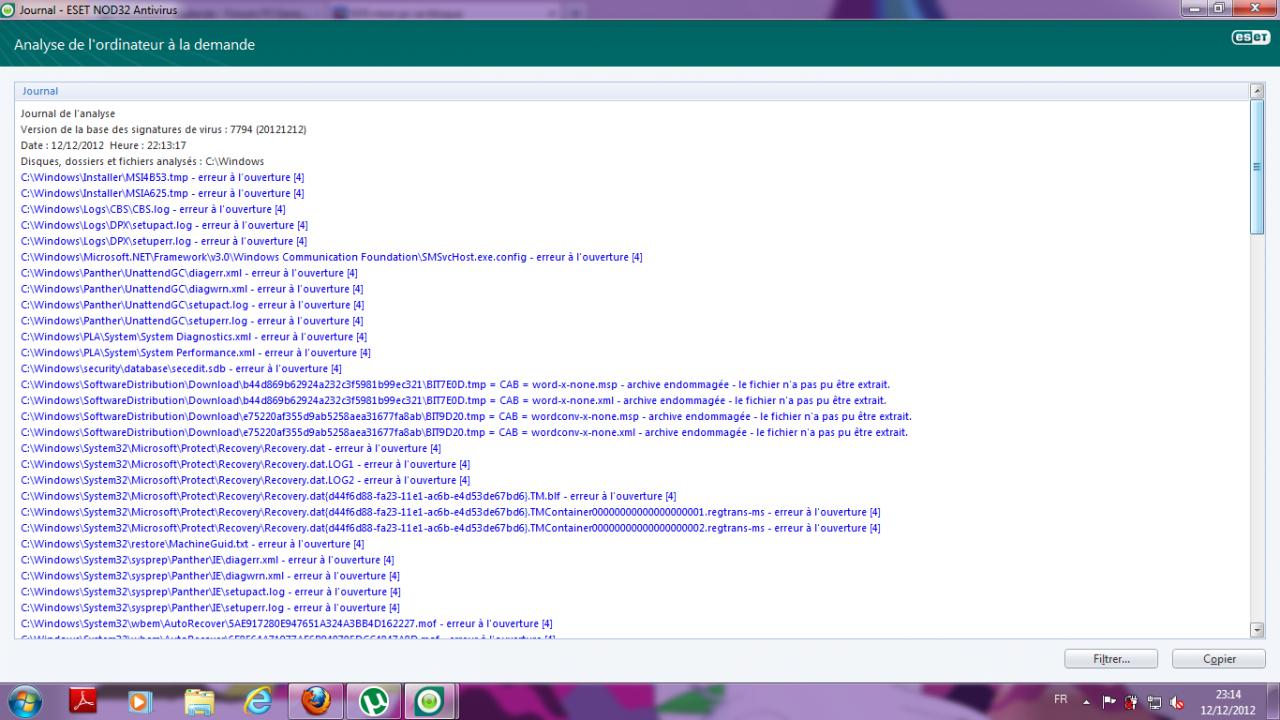Click the Copier button
1280x720 pixels.
point(1219,659)
